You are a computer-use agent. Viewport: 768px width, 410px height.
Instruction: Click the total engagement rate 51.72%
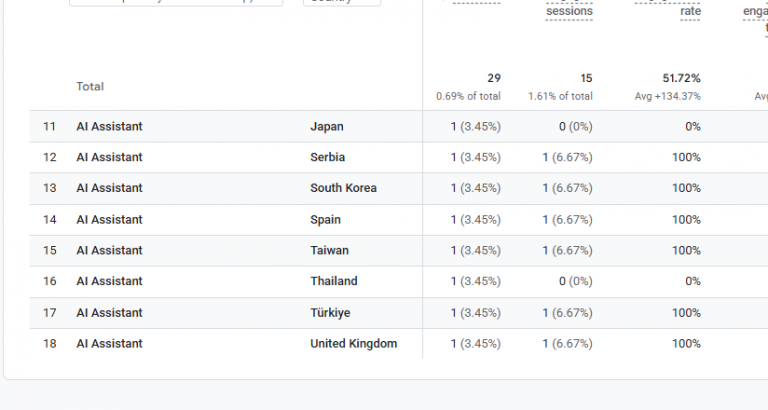681,78
